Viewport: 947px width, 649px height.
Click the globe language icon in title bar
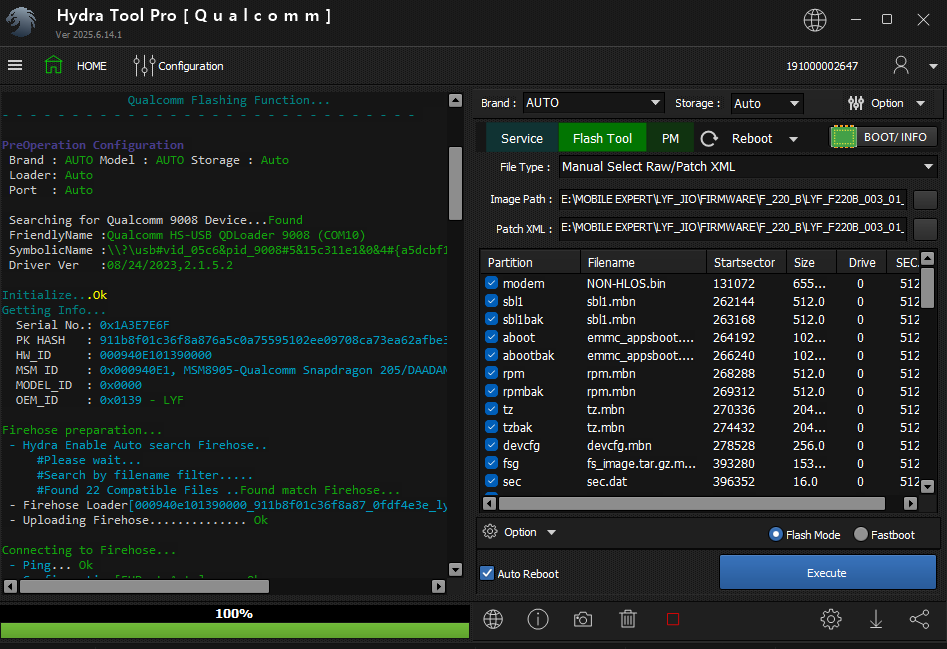[x=815, y=20]
